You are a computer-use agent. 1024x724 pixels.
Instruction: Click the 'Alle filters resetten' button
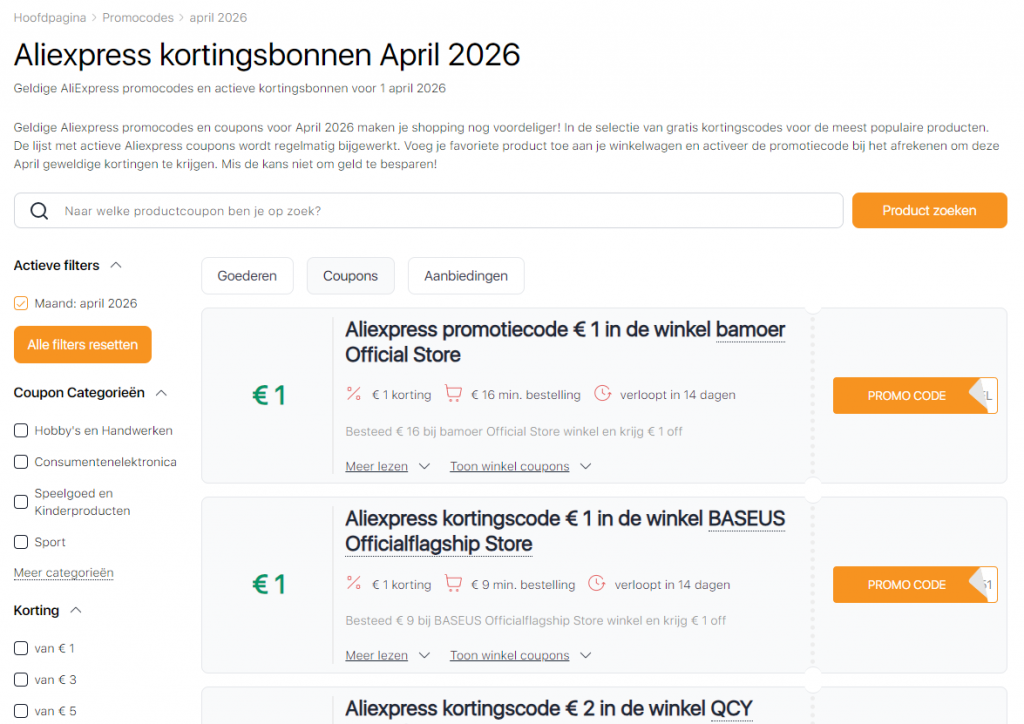[82, 344]
